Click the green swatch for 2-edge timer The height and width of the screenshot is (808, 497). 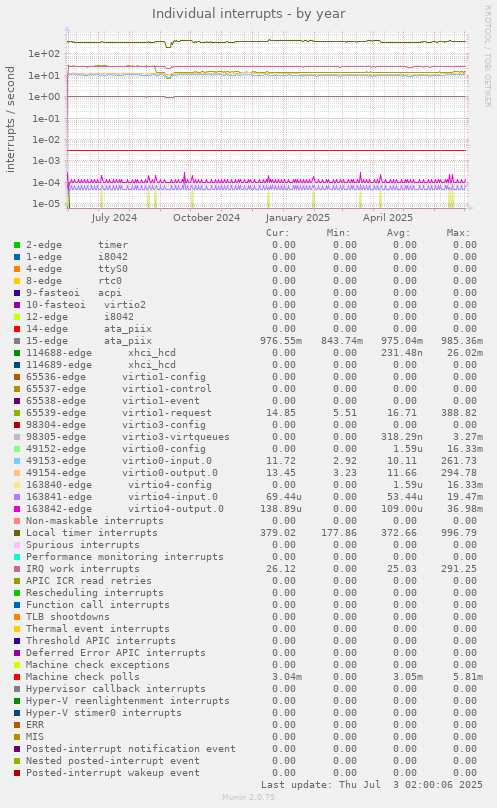[17, 245]
